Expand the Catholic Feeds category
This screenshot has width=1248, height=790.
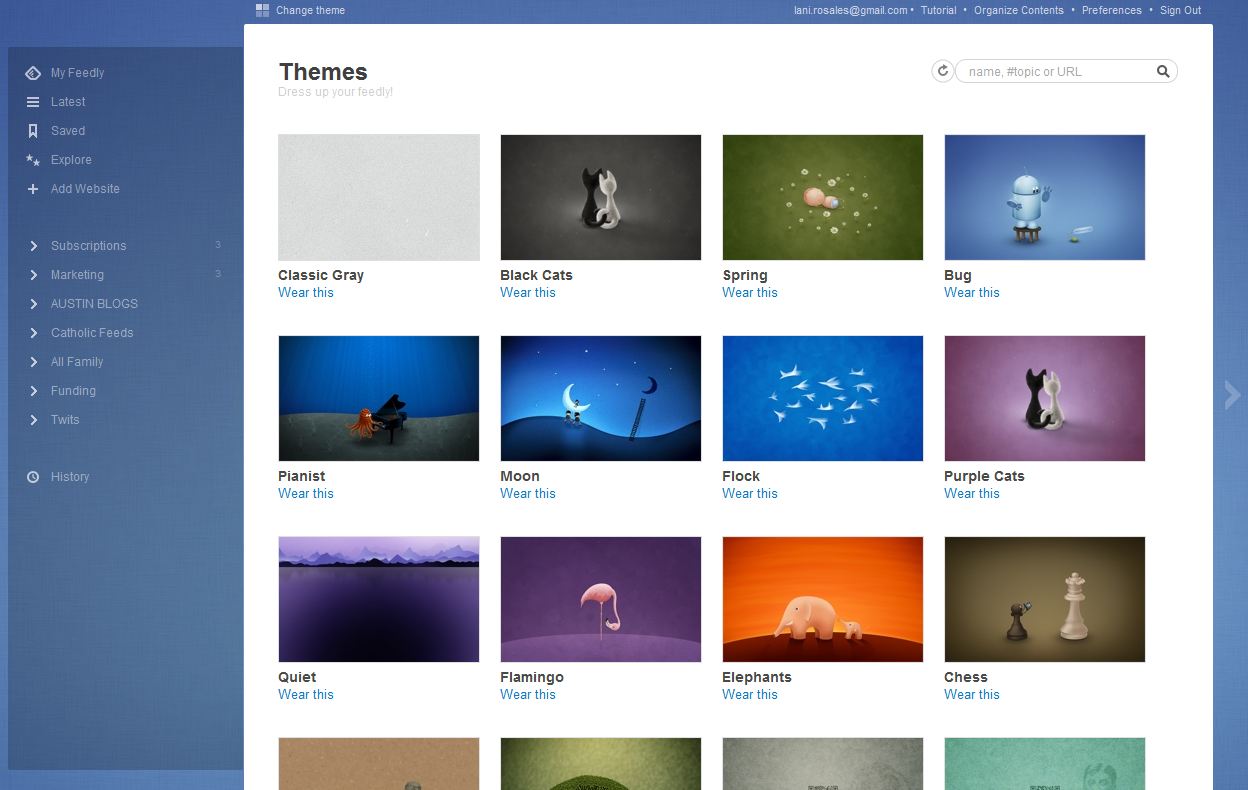pyautogui.click(x=34, y=333)
